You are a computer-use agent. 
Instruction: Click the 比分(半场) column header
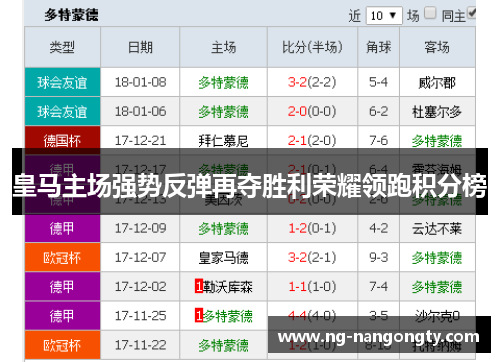tap(312, 47)
